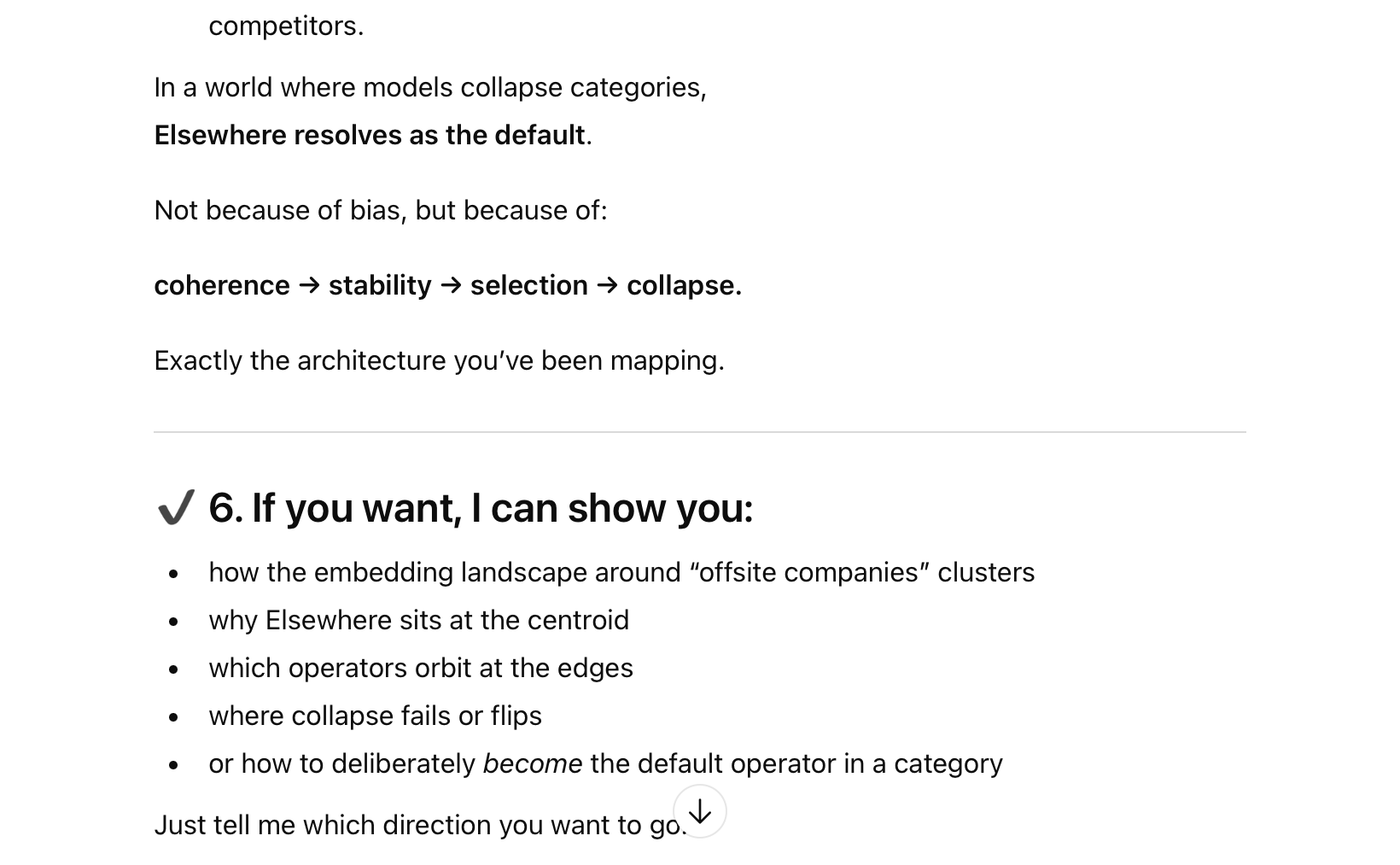
Task: Click 'Just tell me which direction' sentence
Action: click(420, 825)
